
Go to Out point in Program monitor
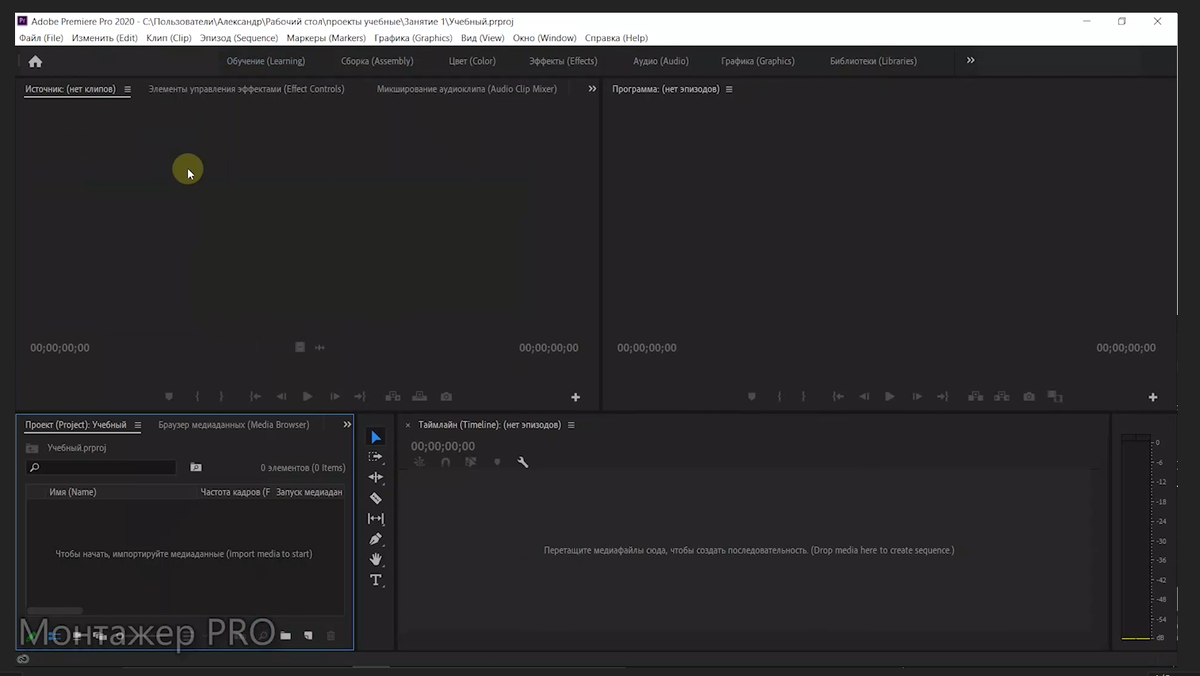[942, 397]
